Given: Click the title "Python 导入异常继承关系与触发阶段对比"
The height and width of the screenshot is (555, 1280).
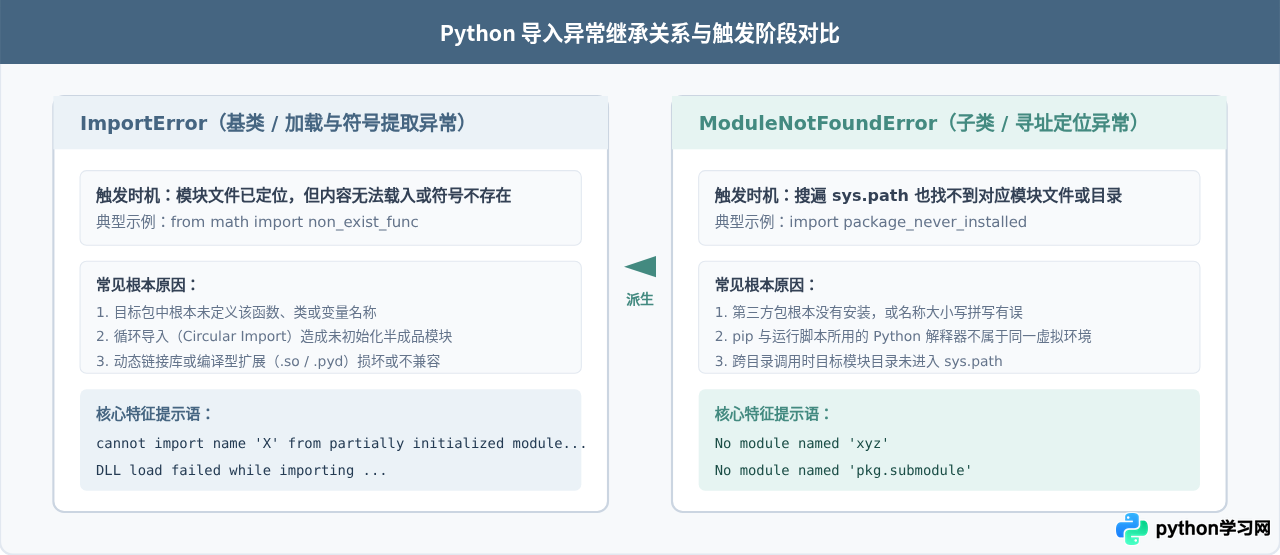Looking at the screenshot, I should pyautogui.click(x=640, y=33).
